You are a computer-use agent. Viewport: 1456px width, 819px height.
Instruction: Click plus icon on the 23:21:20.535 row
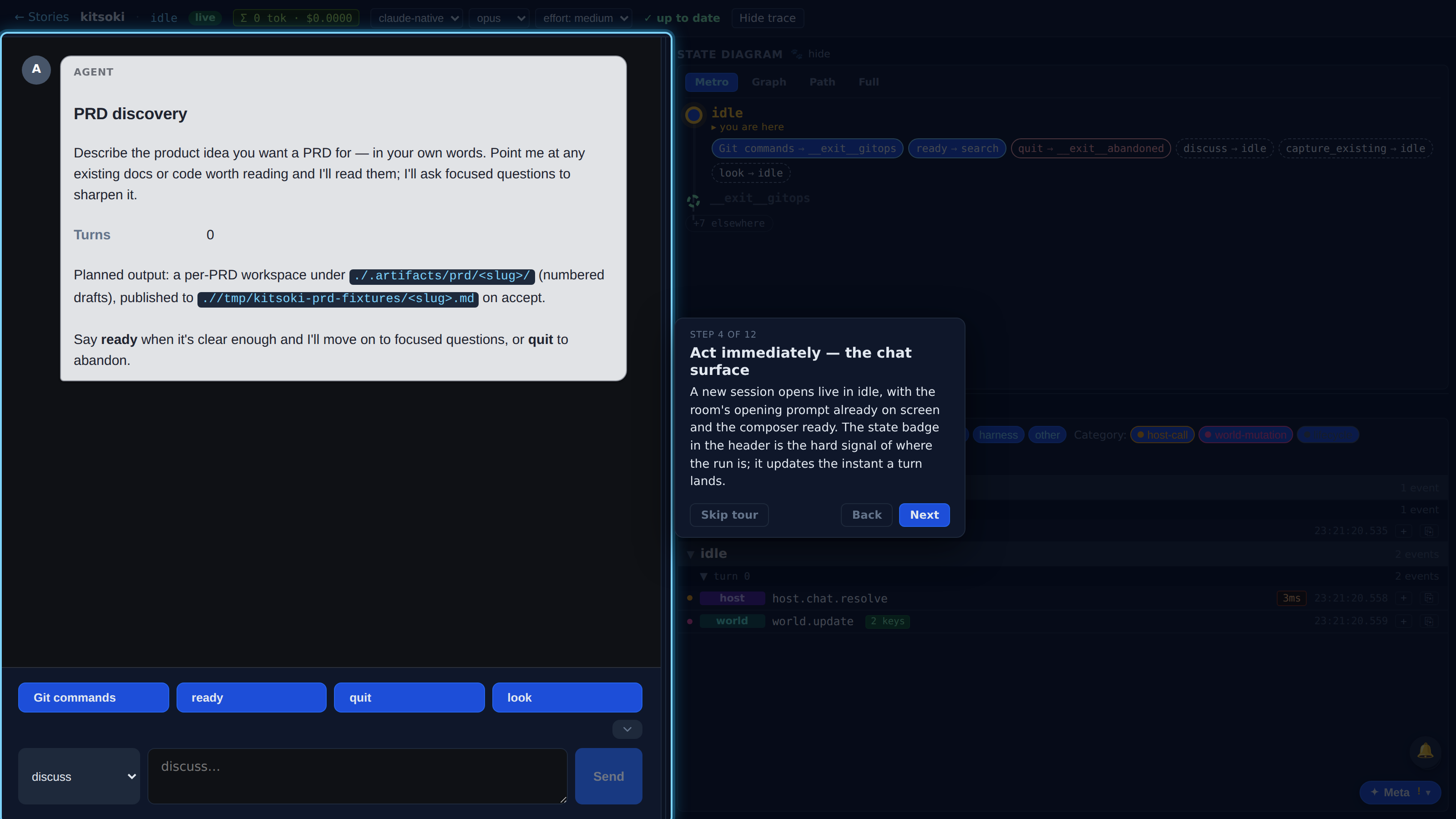(x=1403, y=531)
